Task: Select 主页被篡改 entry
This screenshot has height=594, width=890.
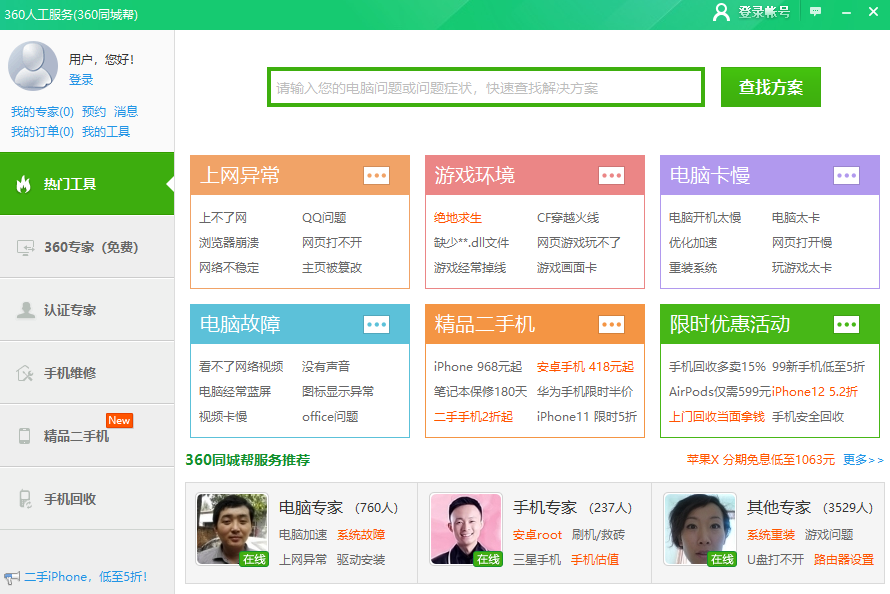Action: (332, 268)
